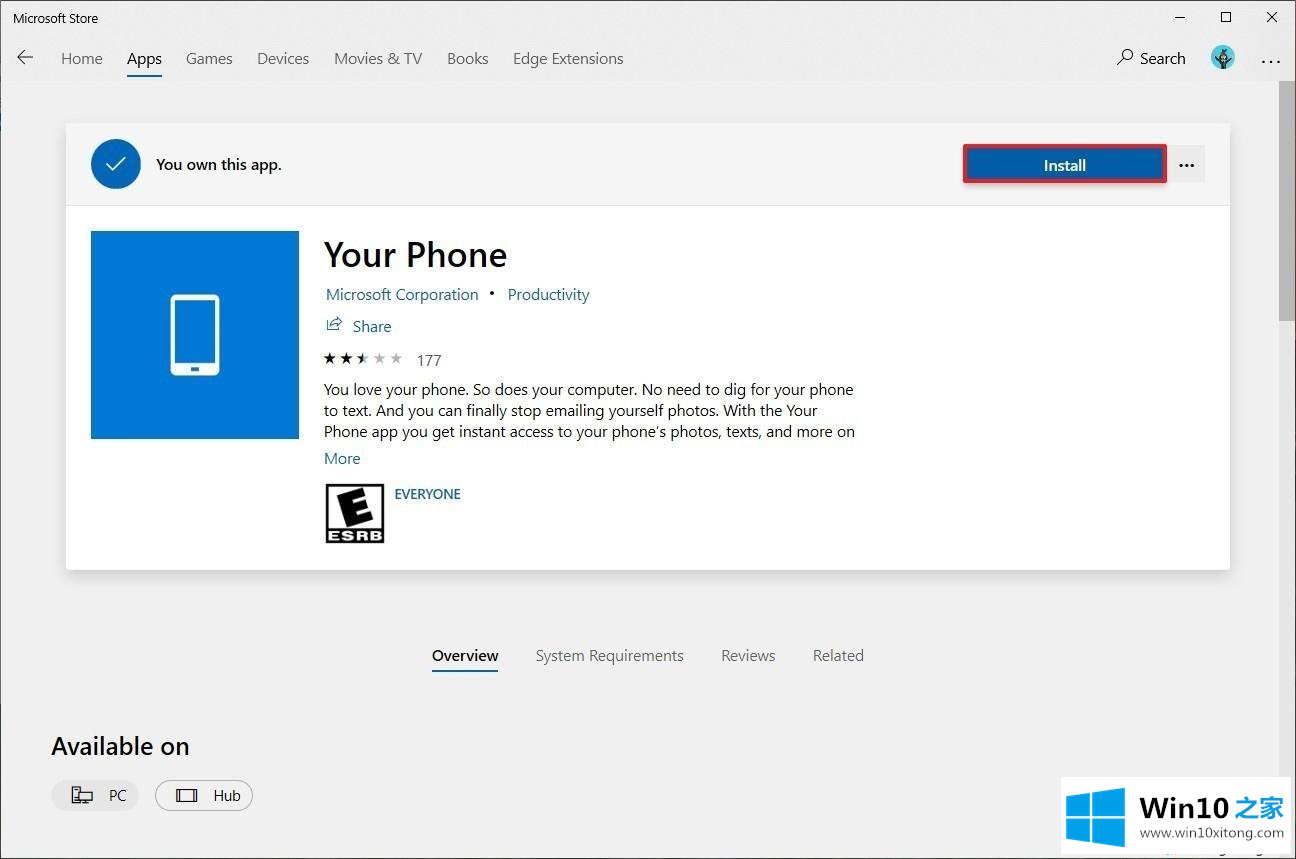Image resolution: width=1296 pixels, height=859 pixels.
Task: Click the Hub availability chip
Action: coord(204,796)
